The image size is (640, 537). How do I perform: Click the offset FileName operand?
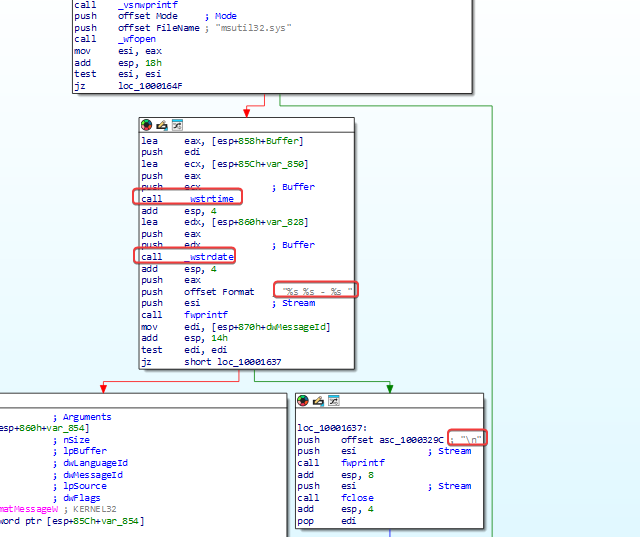159,28
